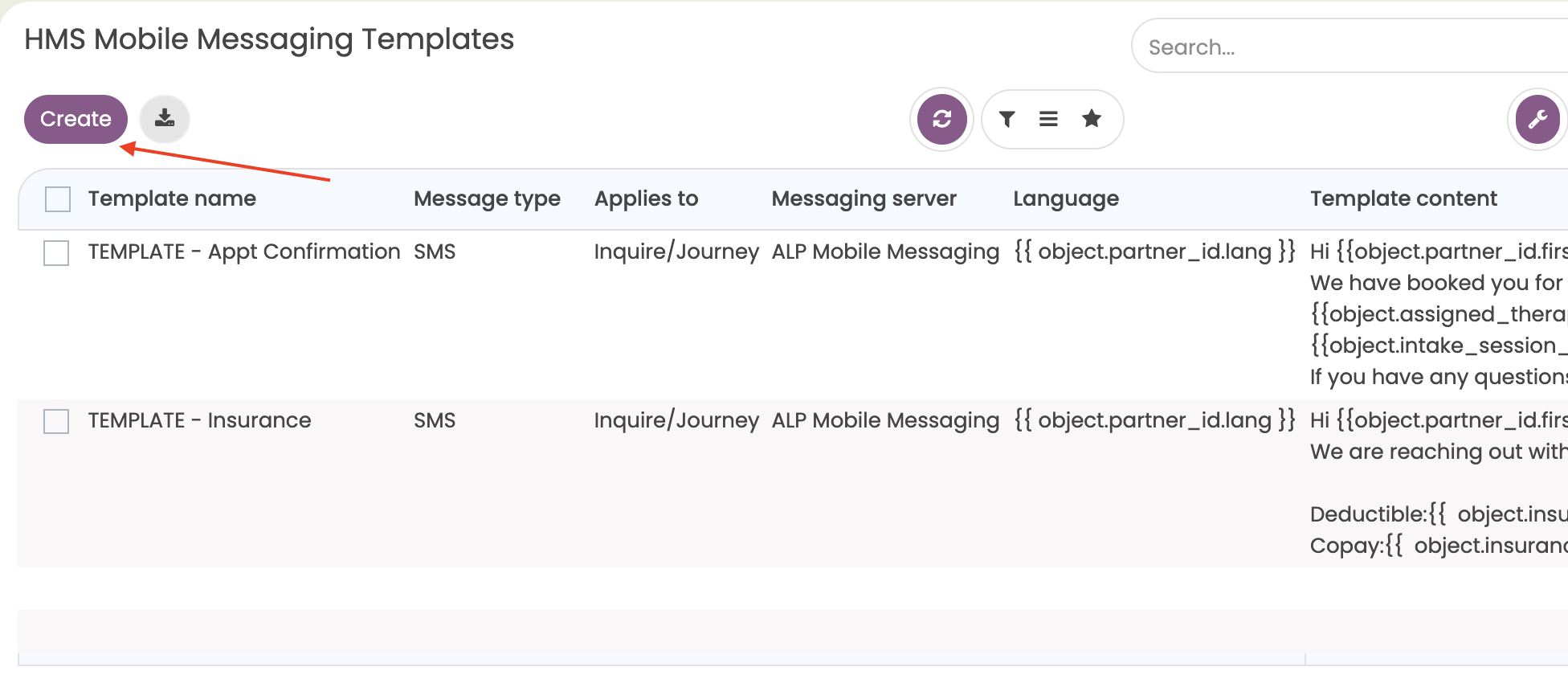
Task: Open the group-by lines icon
Action: coord(1048,119)
